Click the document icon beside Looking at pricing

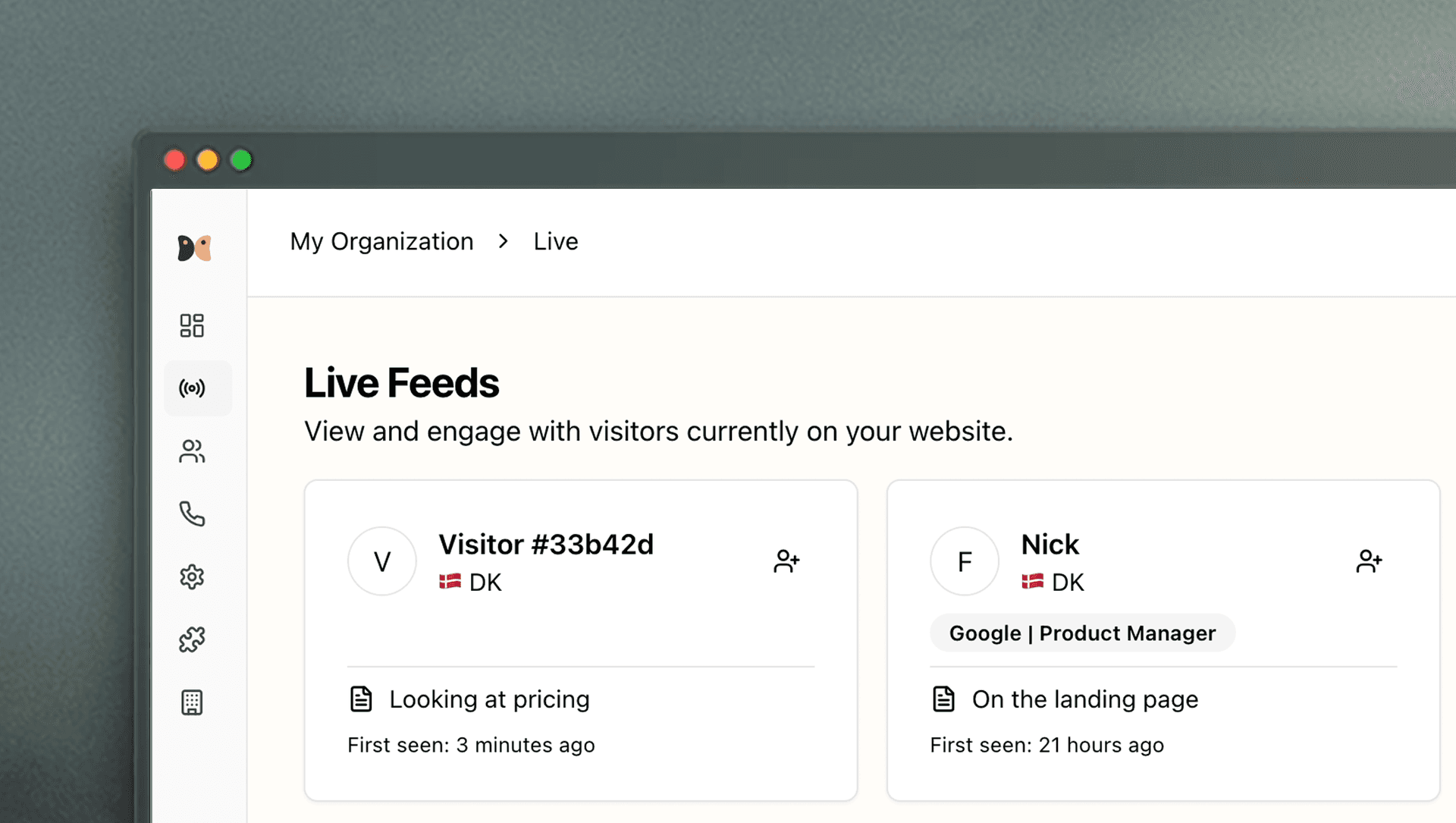pos(362,699)
